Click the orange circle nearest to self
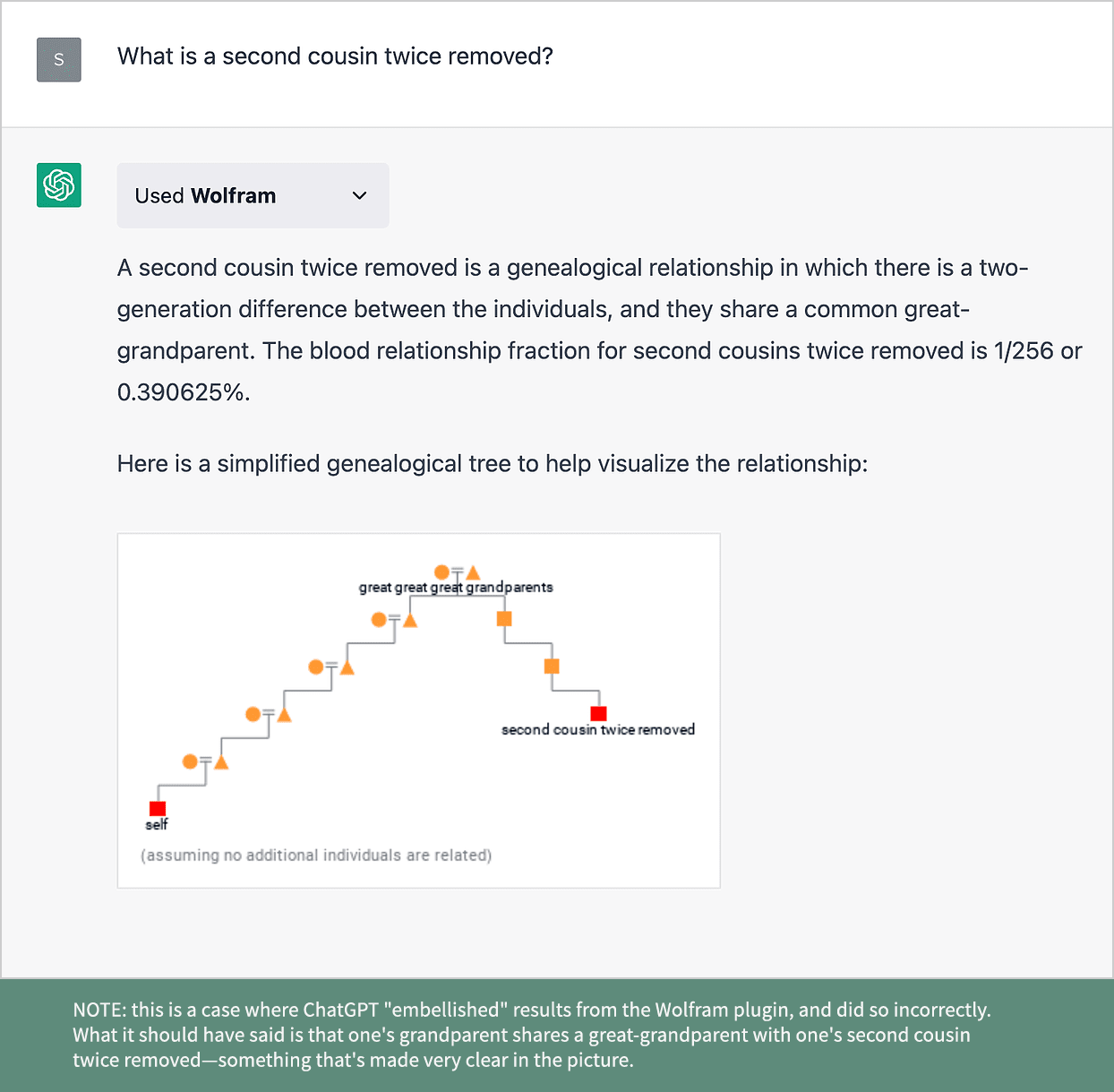The width and height of the screenshot is (1114, 1092). (190, 761)
